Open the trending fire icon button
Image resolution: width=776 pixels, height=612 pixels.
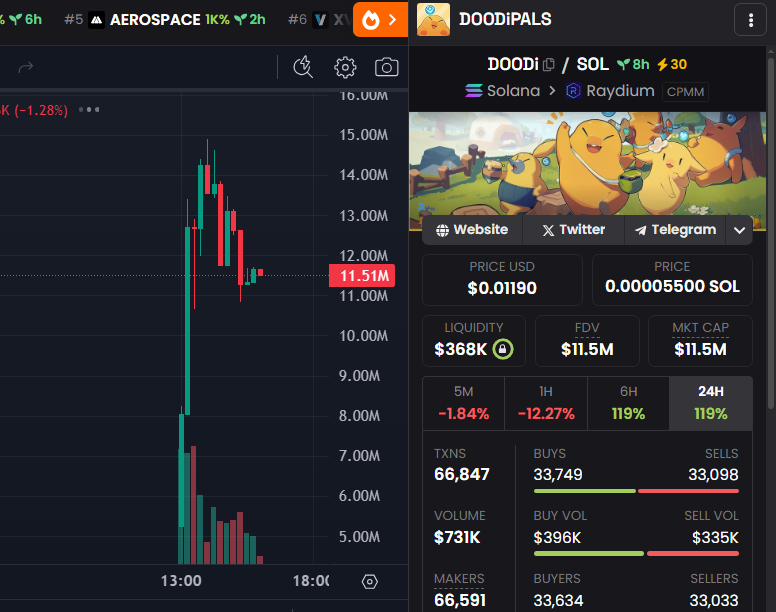pyautogui.click(x=380, y=20)
